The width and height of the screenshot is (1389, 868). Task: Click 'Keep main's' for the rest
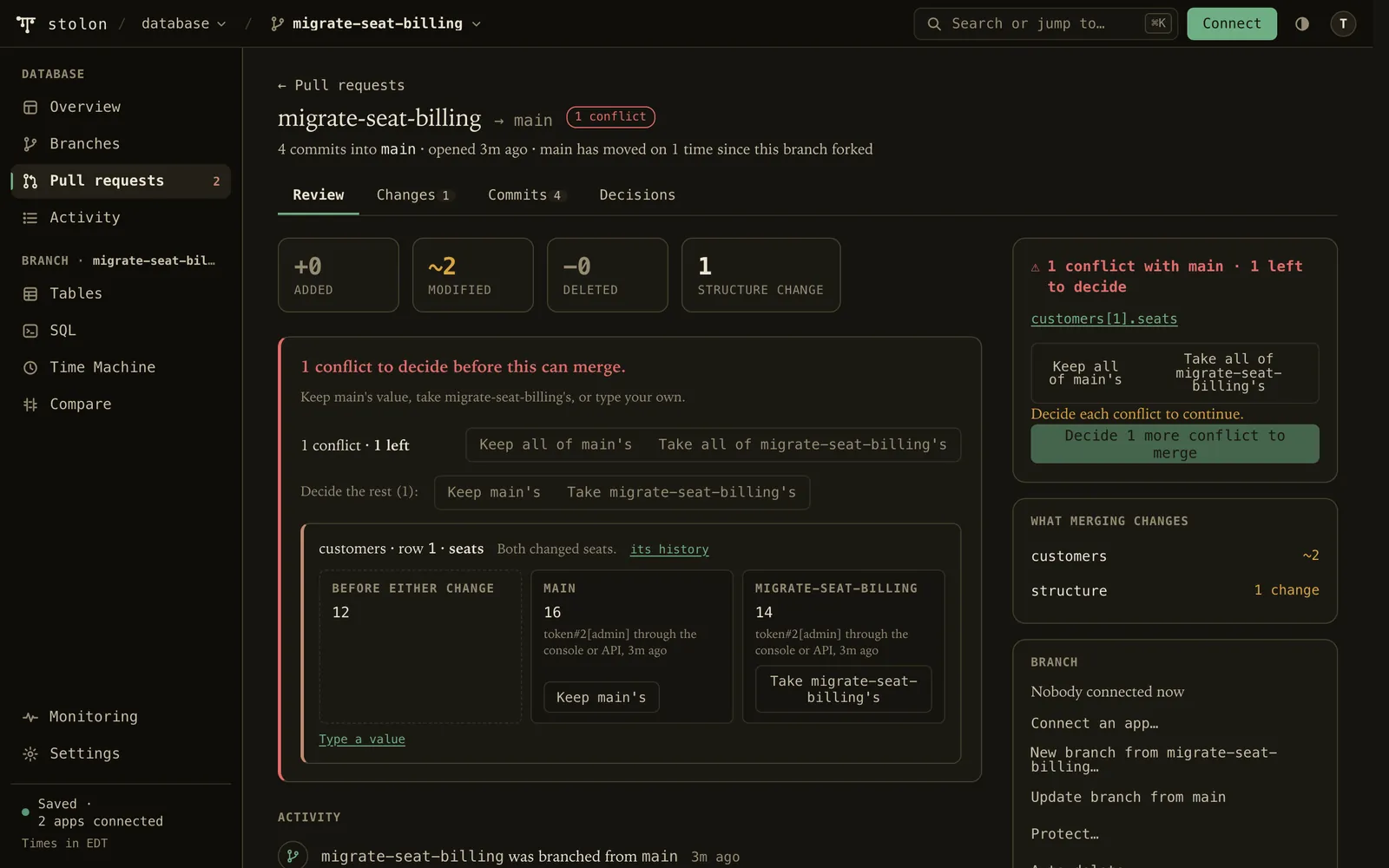(x=494, y=492)
